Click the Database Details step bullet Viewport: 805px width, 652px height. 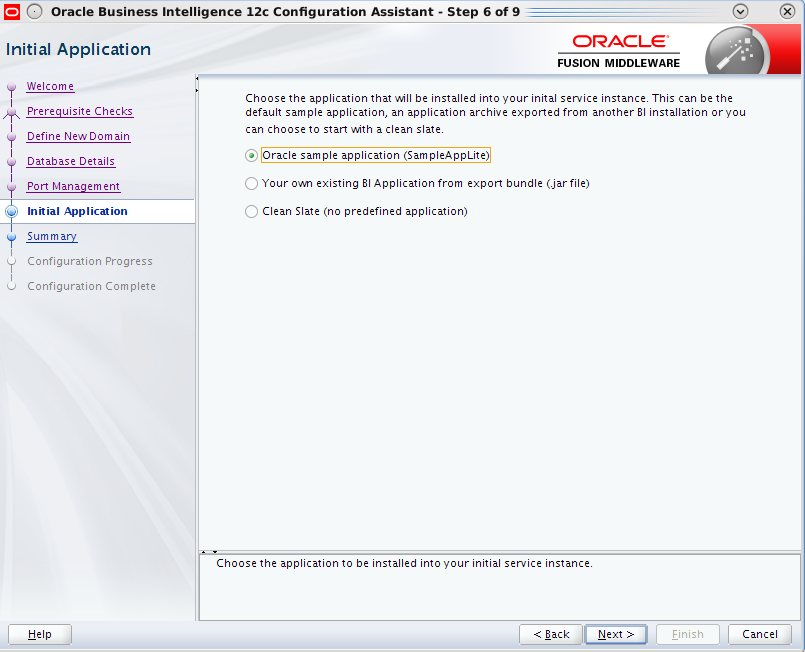tap(11, 162)
